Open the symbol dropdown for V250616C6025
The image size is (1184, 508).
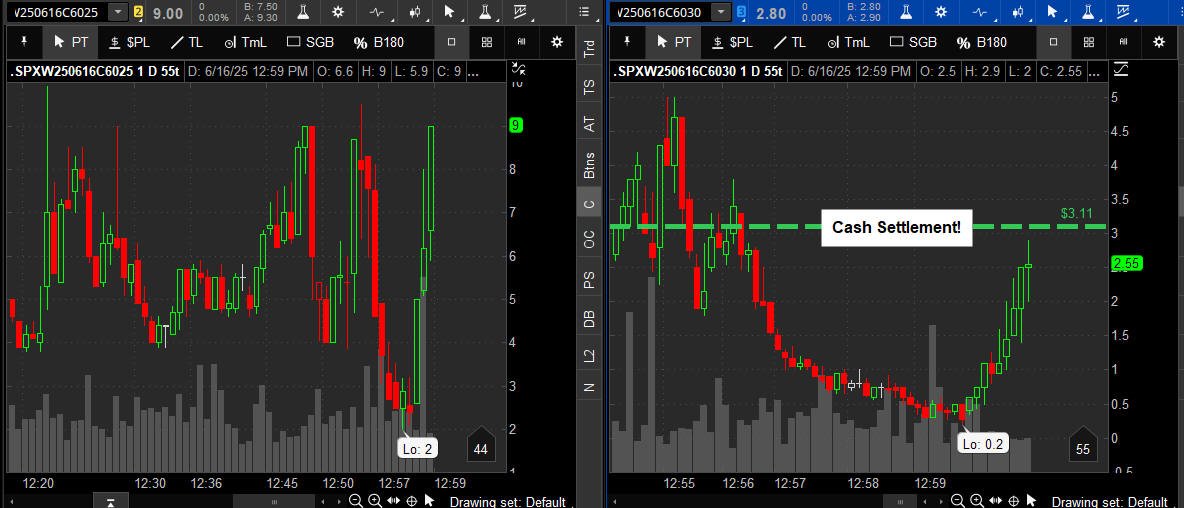pos(118,12)
